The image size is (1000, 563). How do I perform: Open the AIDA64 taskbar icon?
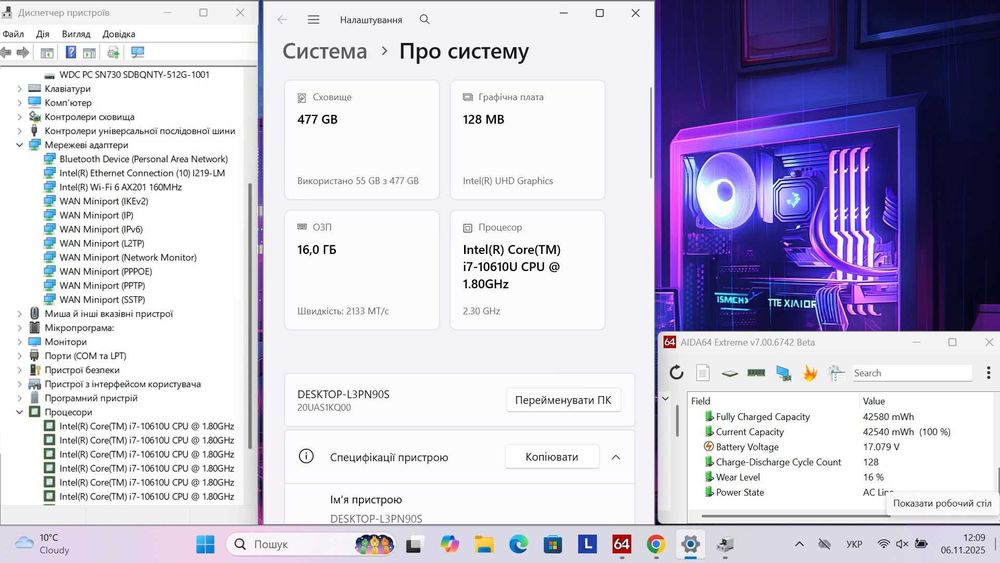pos(622,544)
